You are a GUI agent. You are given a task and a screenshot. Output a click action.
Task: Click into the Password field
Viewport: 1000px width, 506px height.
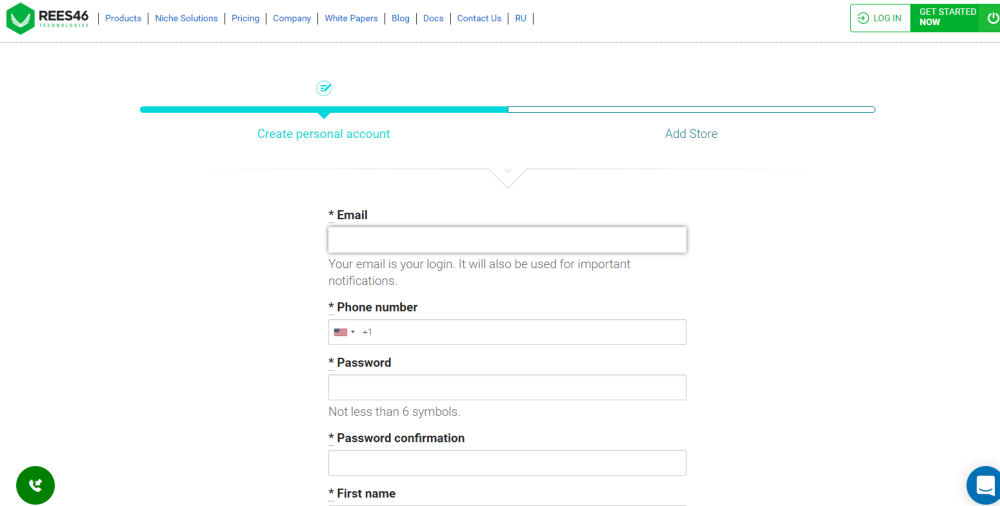(507, 387)
